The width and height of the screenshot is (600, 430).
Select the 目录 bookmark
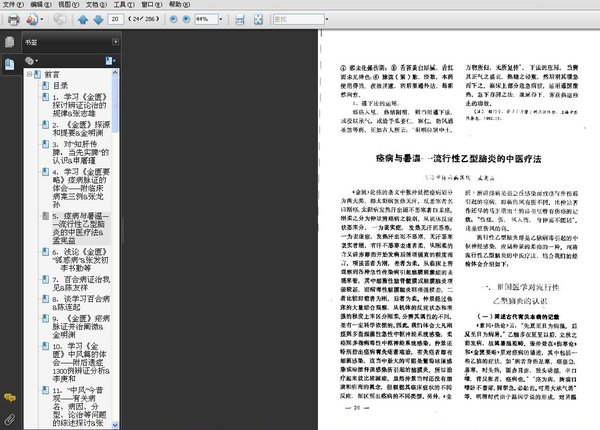60,86
